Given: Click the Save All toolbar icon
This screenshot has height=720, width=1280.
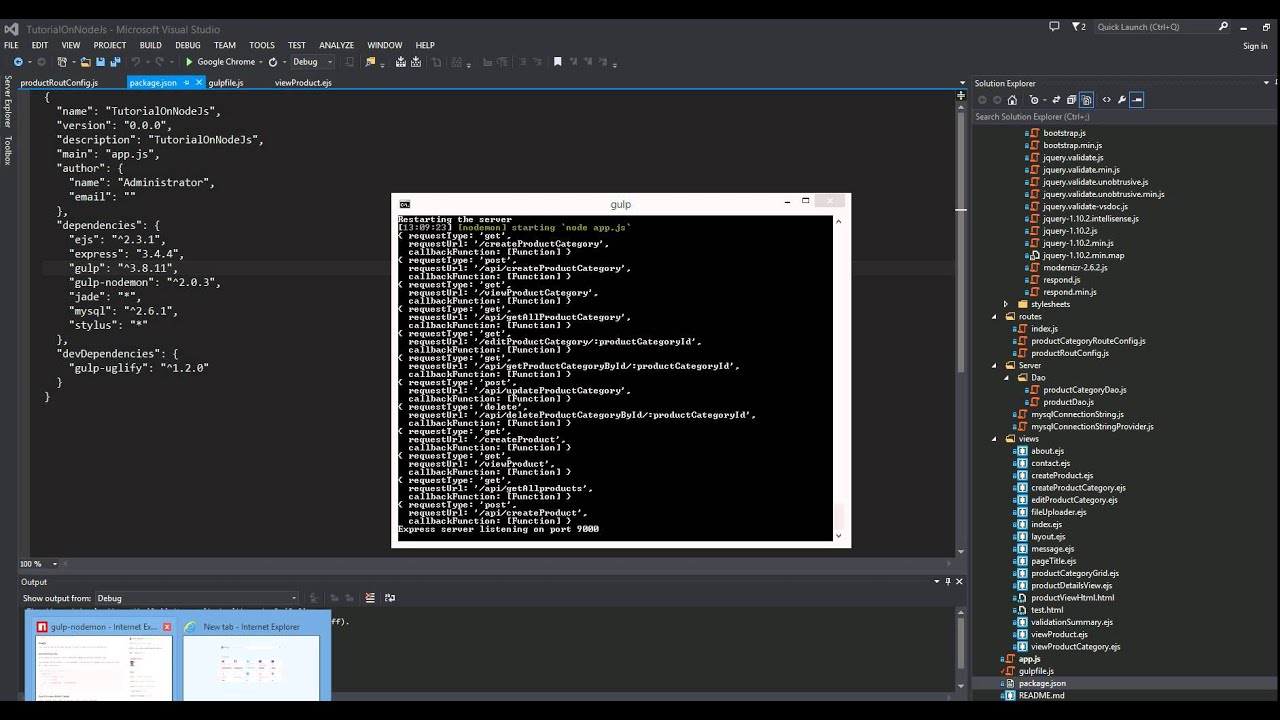Looking at the screenshot, I should pos(114,62).
